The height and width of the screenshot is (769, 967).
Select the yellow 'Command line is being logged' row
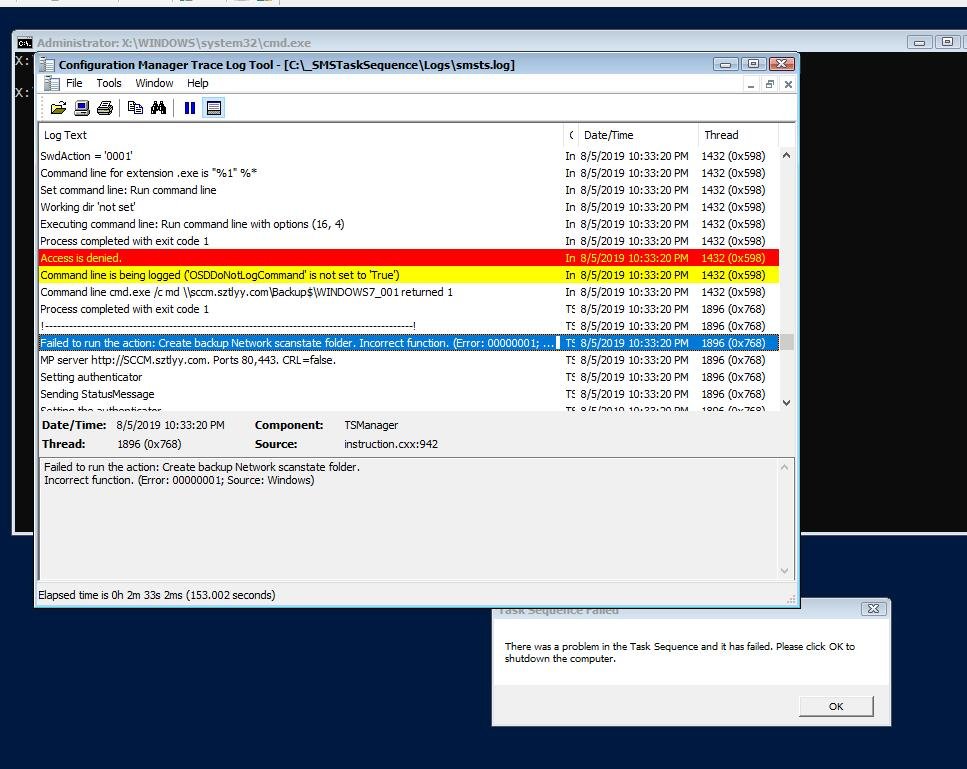click(409, 275)
